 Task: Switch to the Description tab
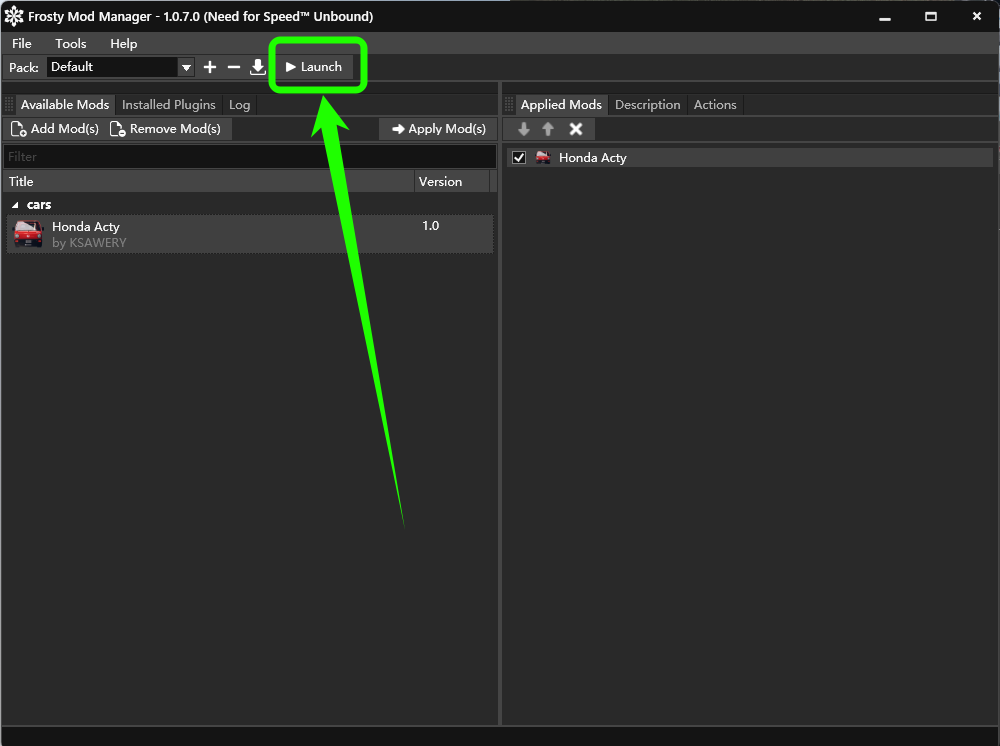[647, 105]
